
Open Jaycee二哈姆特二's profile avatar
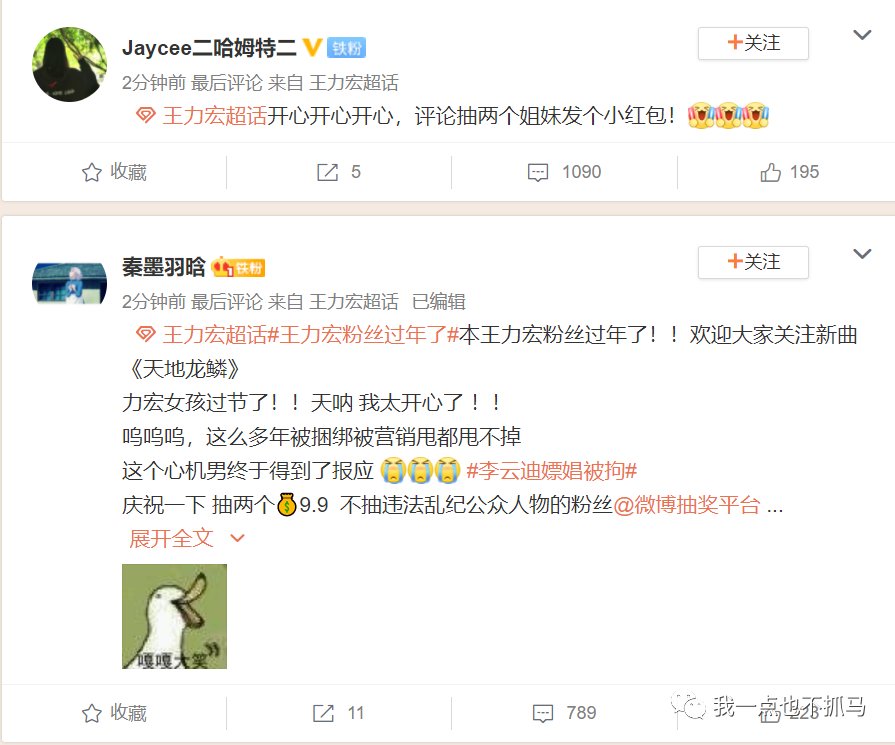69,65
